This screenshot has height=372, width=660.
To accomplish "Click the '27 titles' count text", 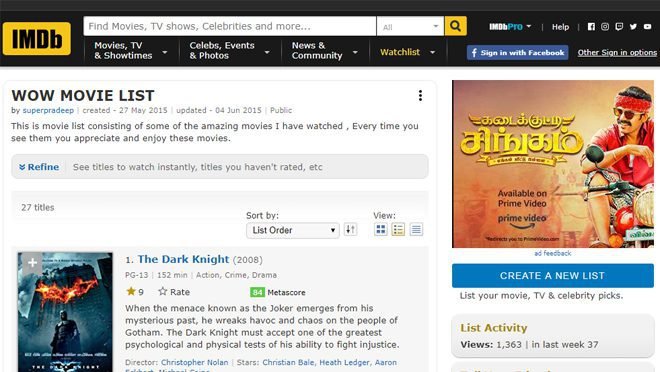I will click(37, 207).
